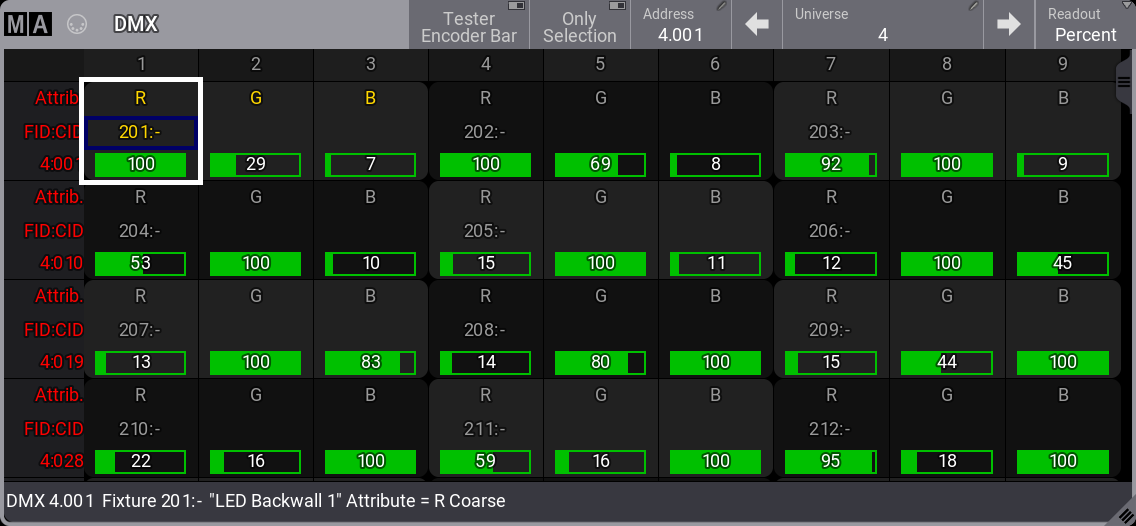
Task: Click B value 83 for fixture 207
Action: point(371,362)
